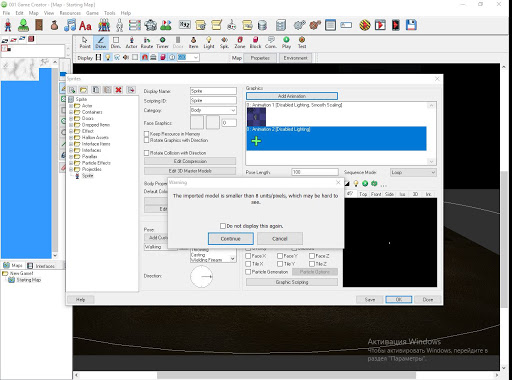Screen dimensions: 512x380
Task: Check the Tile X option
Action: [248, 264]
